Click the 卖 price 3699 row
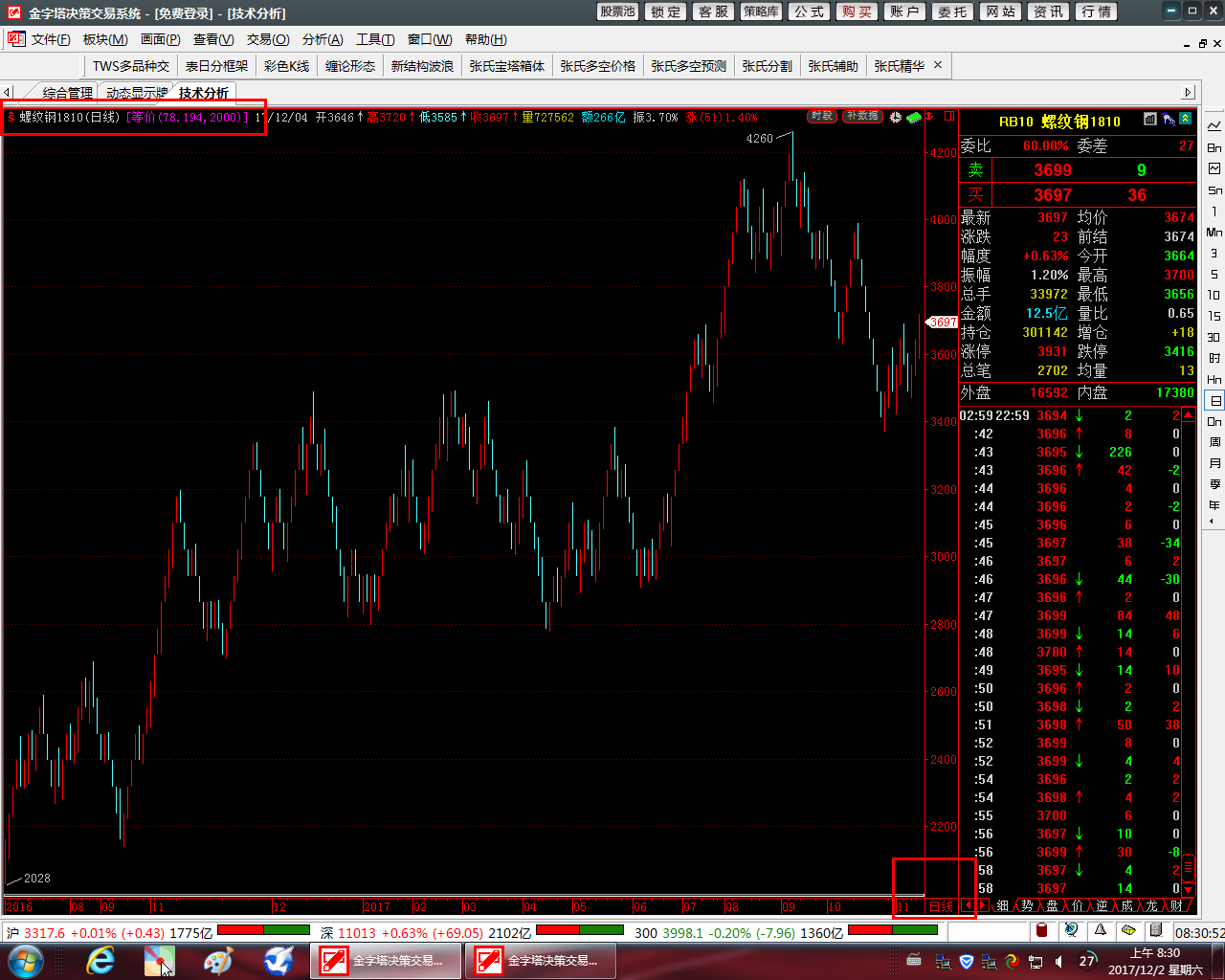Image resolution: width=1225 pixels, height=980 pixels. point(1078,169)
